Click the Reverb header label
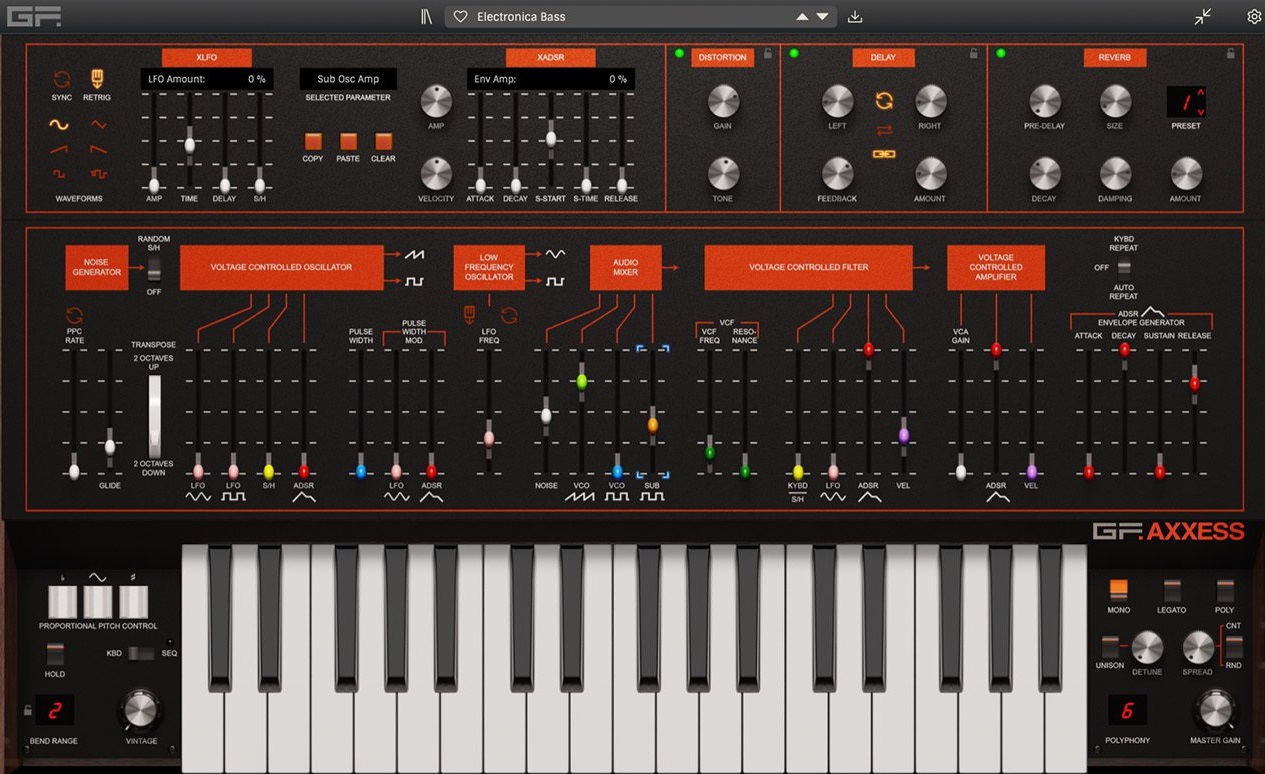Viewport: 1265px width, 774px height. (1114, 58)
